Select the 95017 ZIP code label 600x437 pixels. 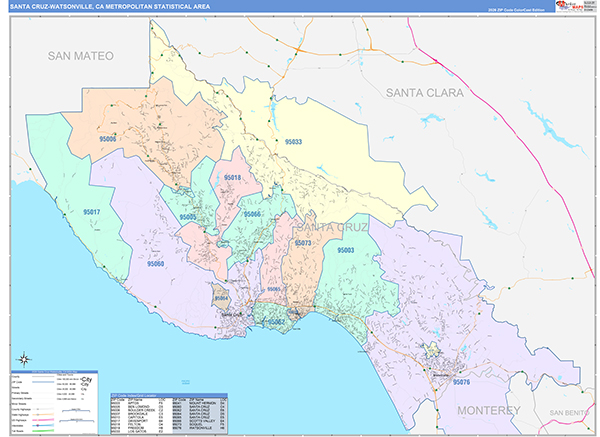[x=91, y=212]
